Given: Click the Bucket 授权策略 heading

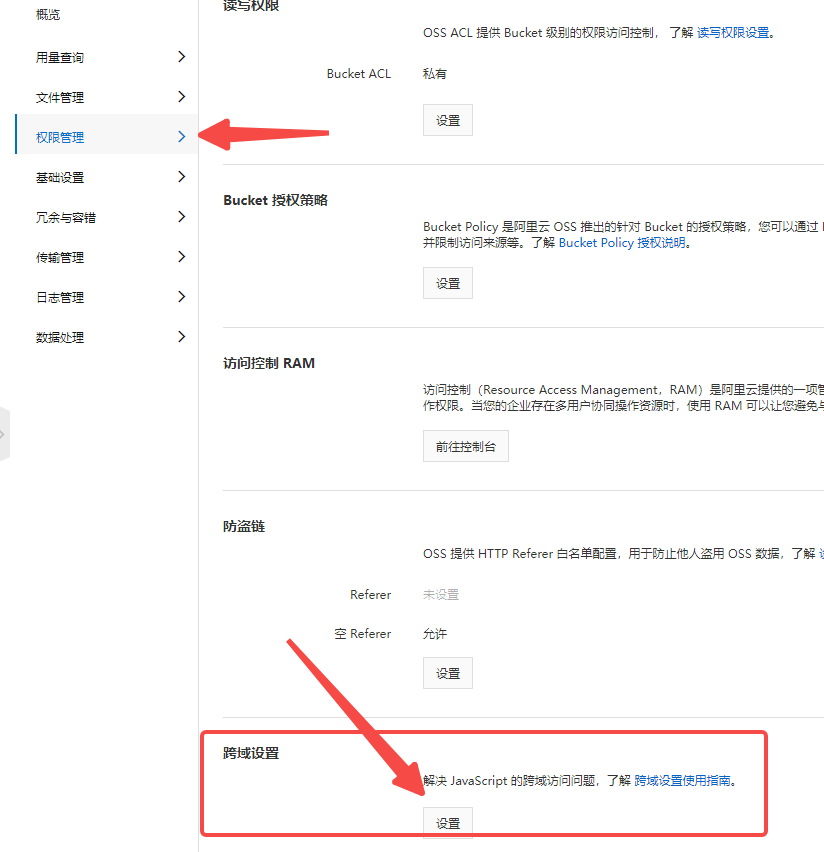Looking at the screenshot, I should (276, 201).
